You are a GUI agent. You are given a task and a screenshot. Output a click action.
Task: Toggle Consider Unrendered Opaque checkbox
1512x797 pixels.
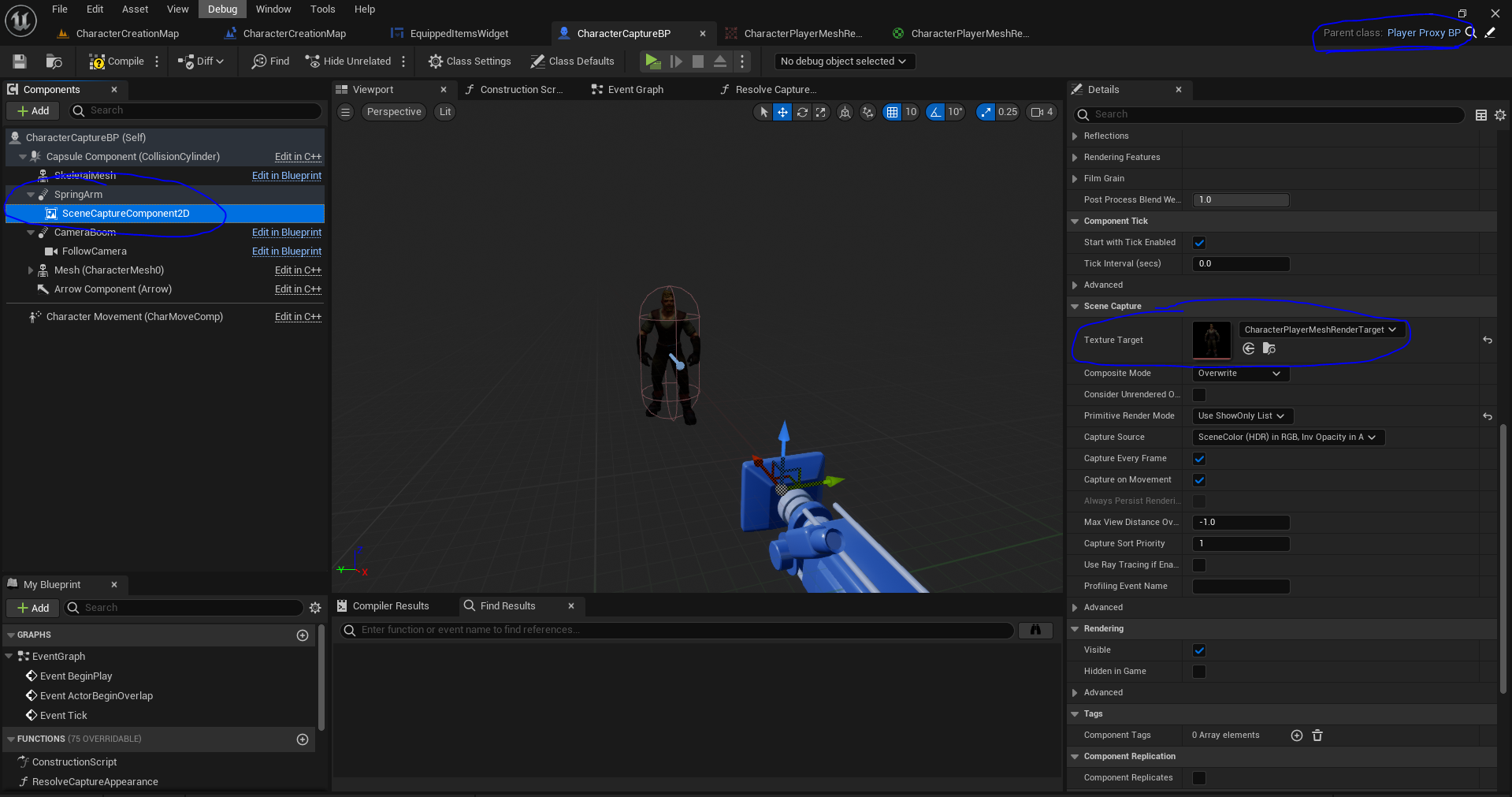[1199, 395]
